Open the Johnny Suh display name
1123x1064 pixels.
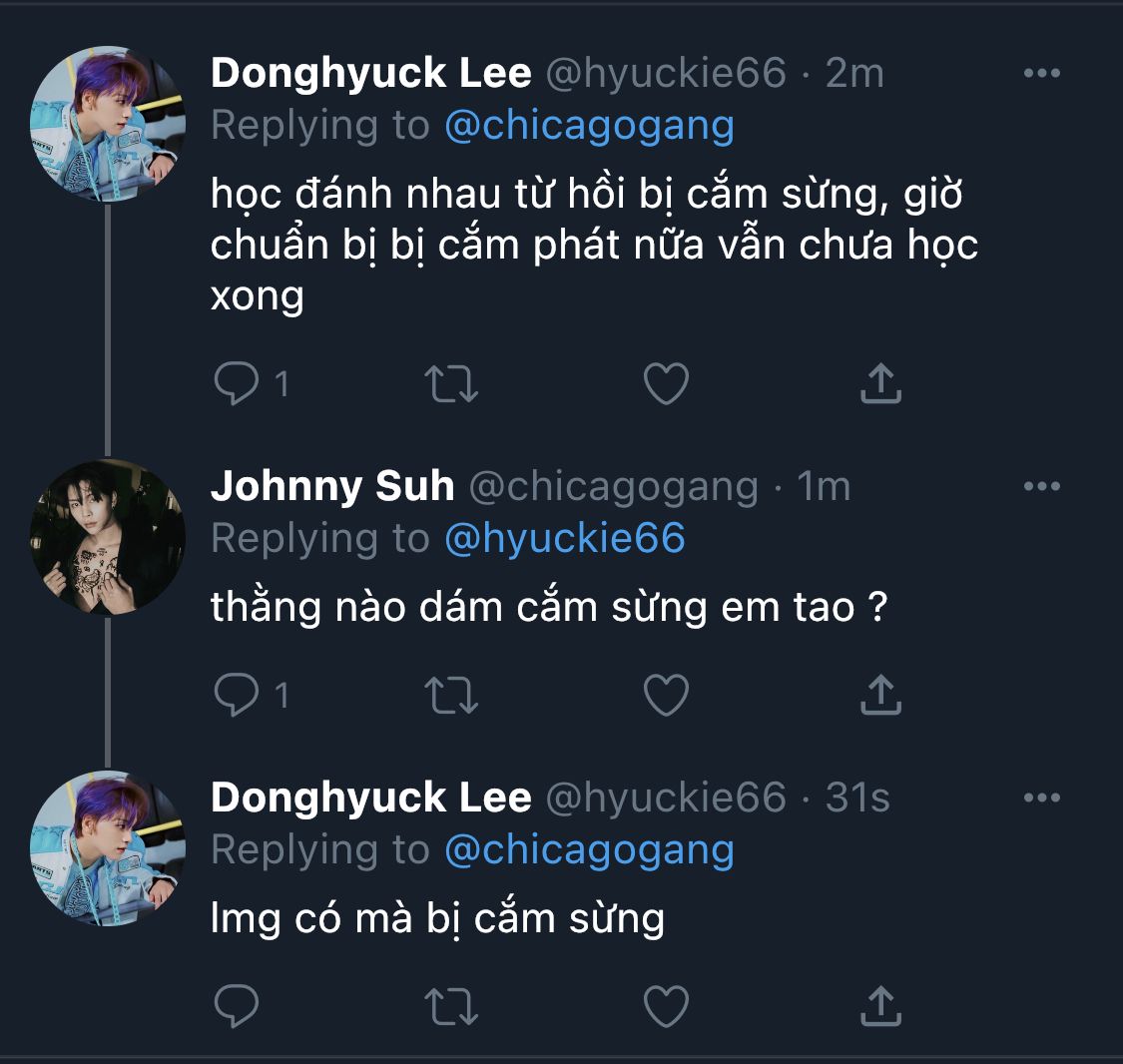332,486
